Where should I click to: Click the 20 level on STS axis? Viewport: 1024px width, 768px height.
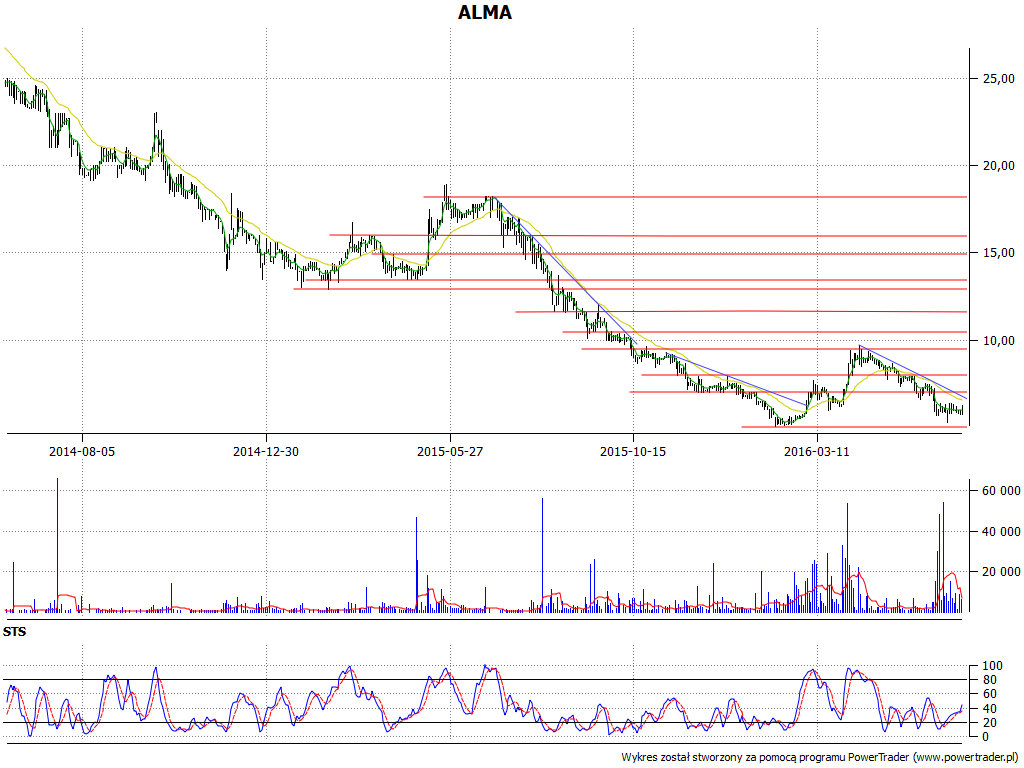tap(989, 722)
